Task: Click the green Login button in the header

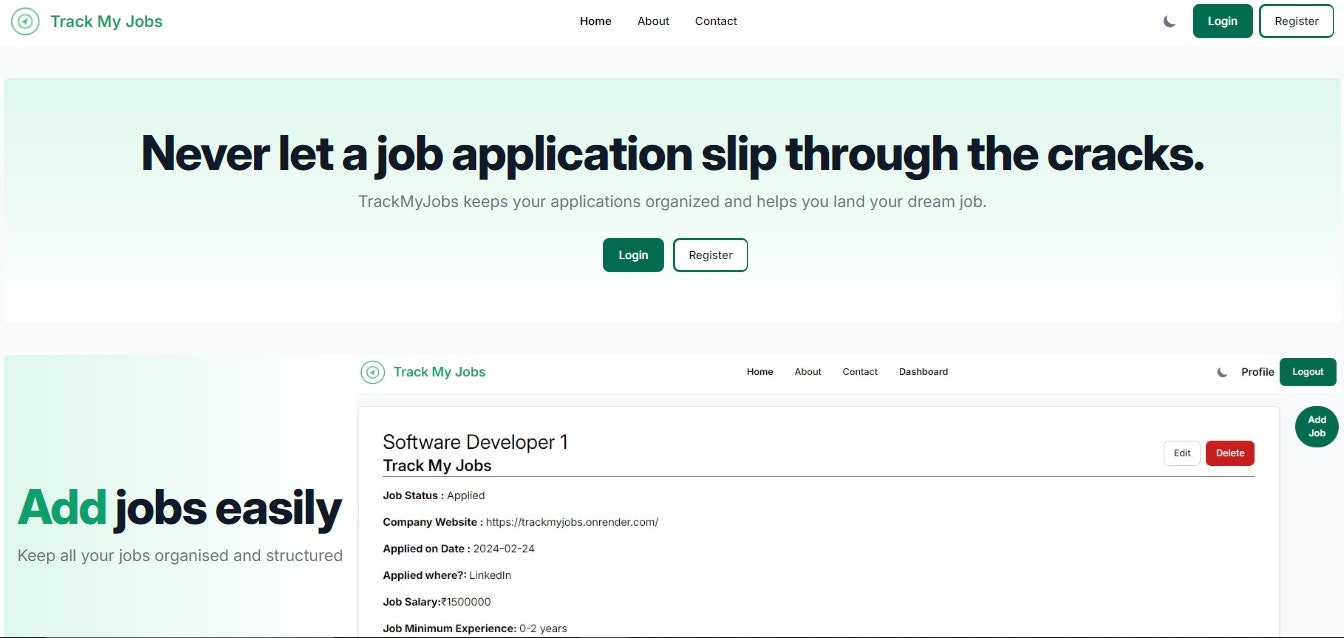Action: tap(1222, 21)
